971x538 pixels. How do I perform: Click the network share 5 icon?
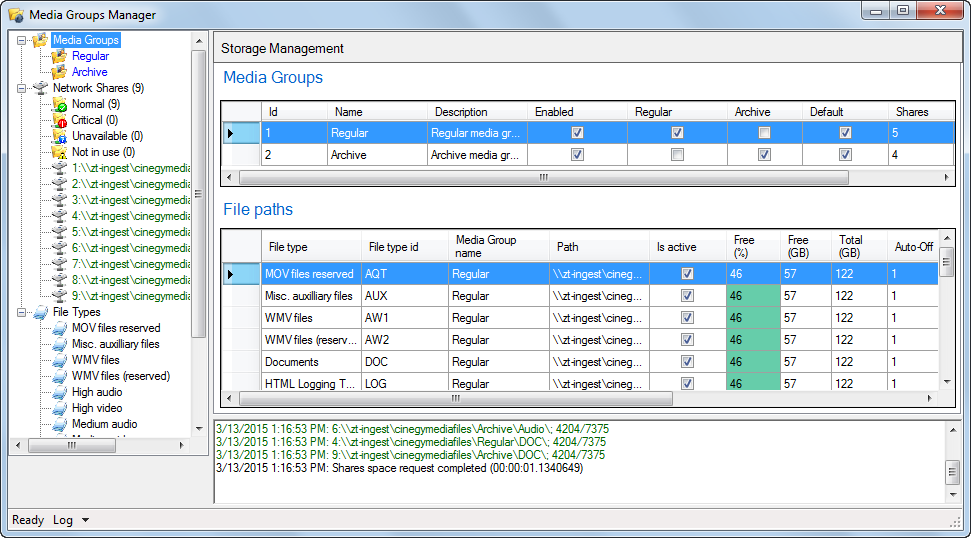(59, 232)
